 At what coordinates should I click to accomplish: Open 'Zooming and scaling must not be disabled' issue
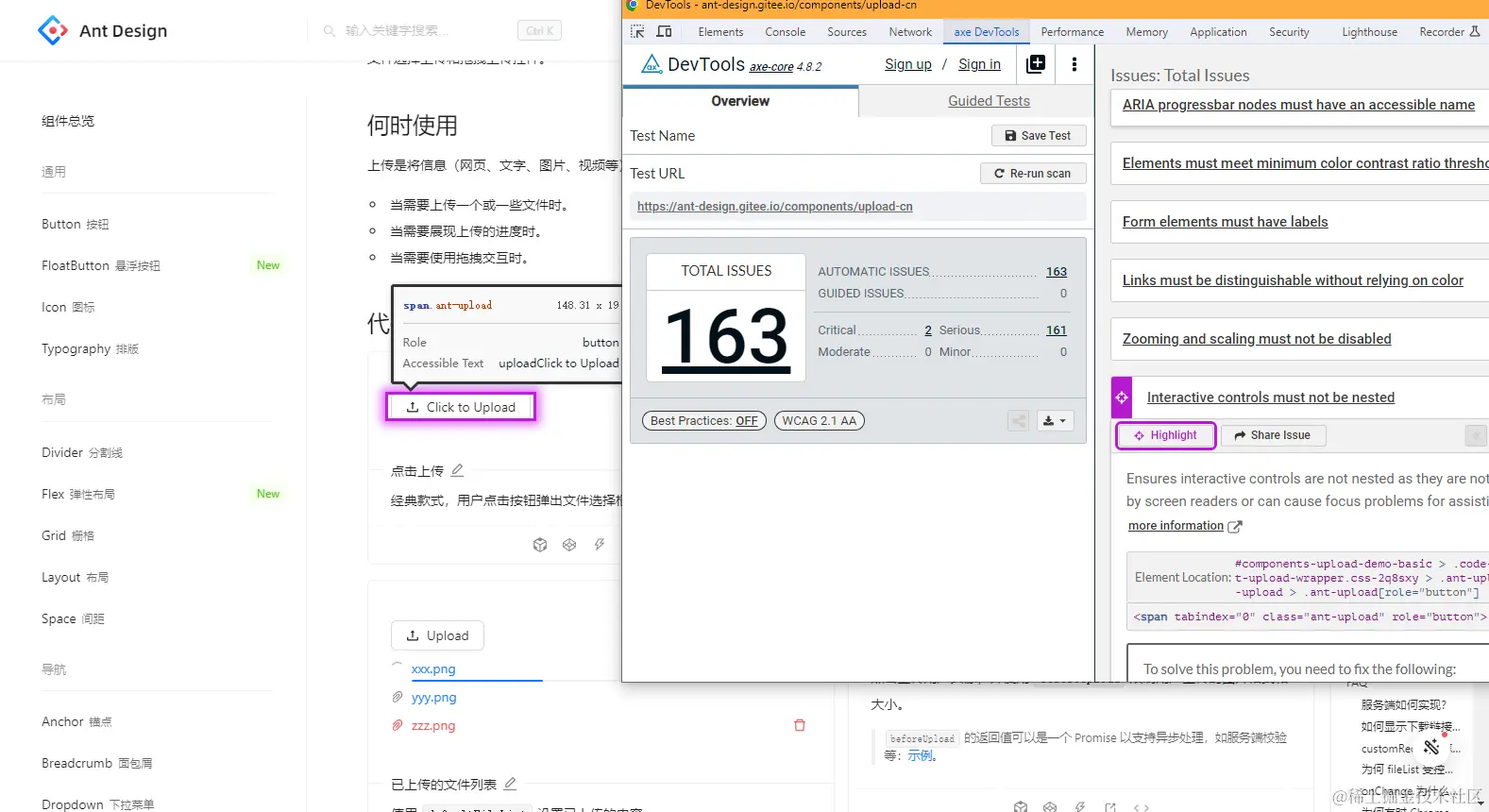point(1257,339)
